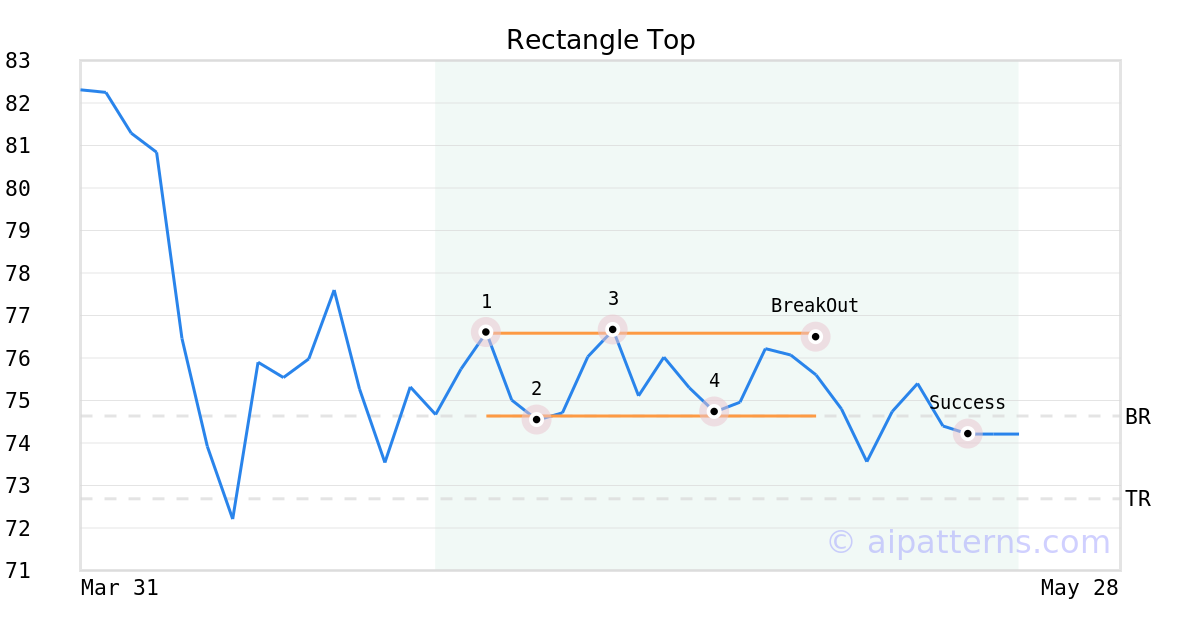Image resolution: width=1200 pixels, height=630 pixels.
Task: Click the point 1 marker on the chart
Action: (485, 331)
